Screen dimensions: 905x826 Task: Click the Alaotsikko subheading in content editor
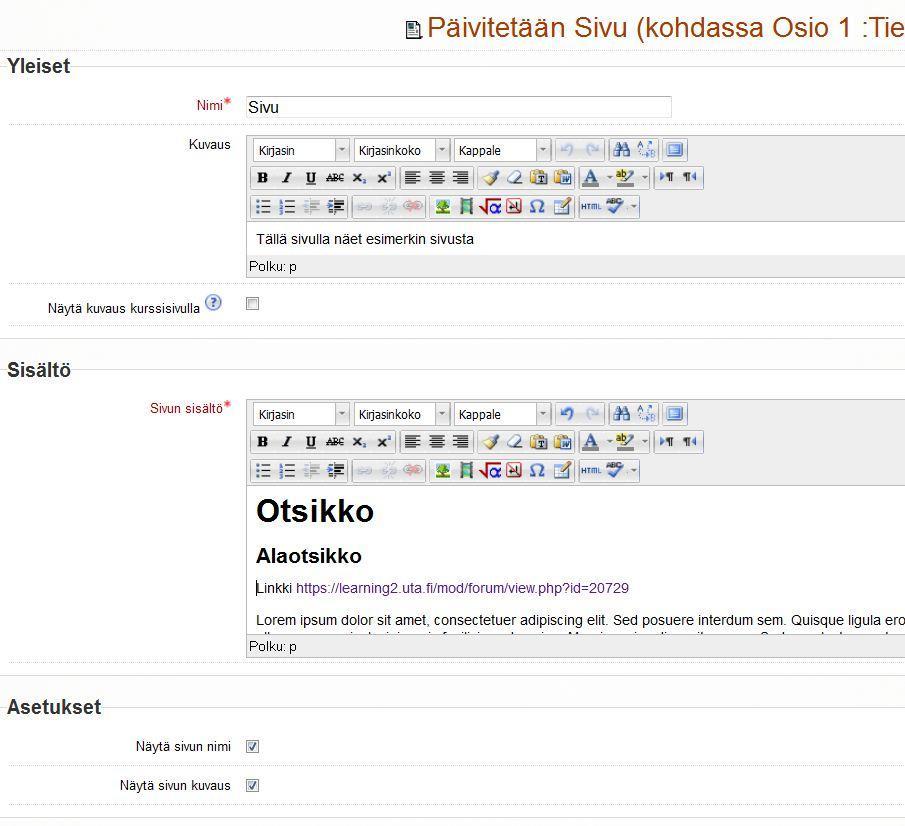[309, 556]
